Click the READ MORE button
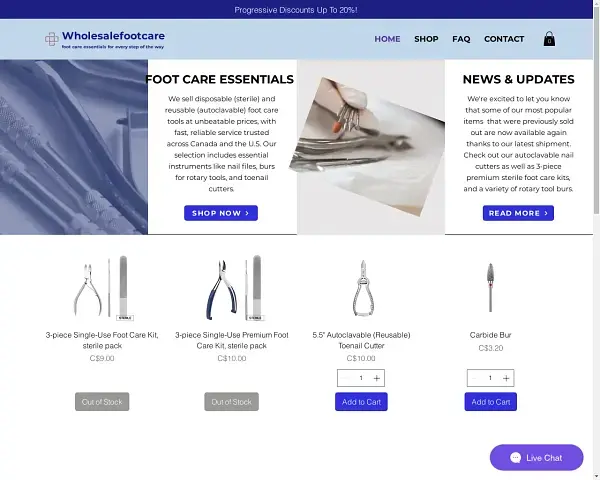Image resolution: width=600 pixels, height=480 pixels. (x=518, y=213)
